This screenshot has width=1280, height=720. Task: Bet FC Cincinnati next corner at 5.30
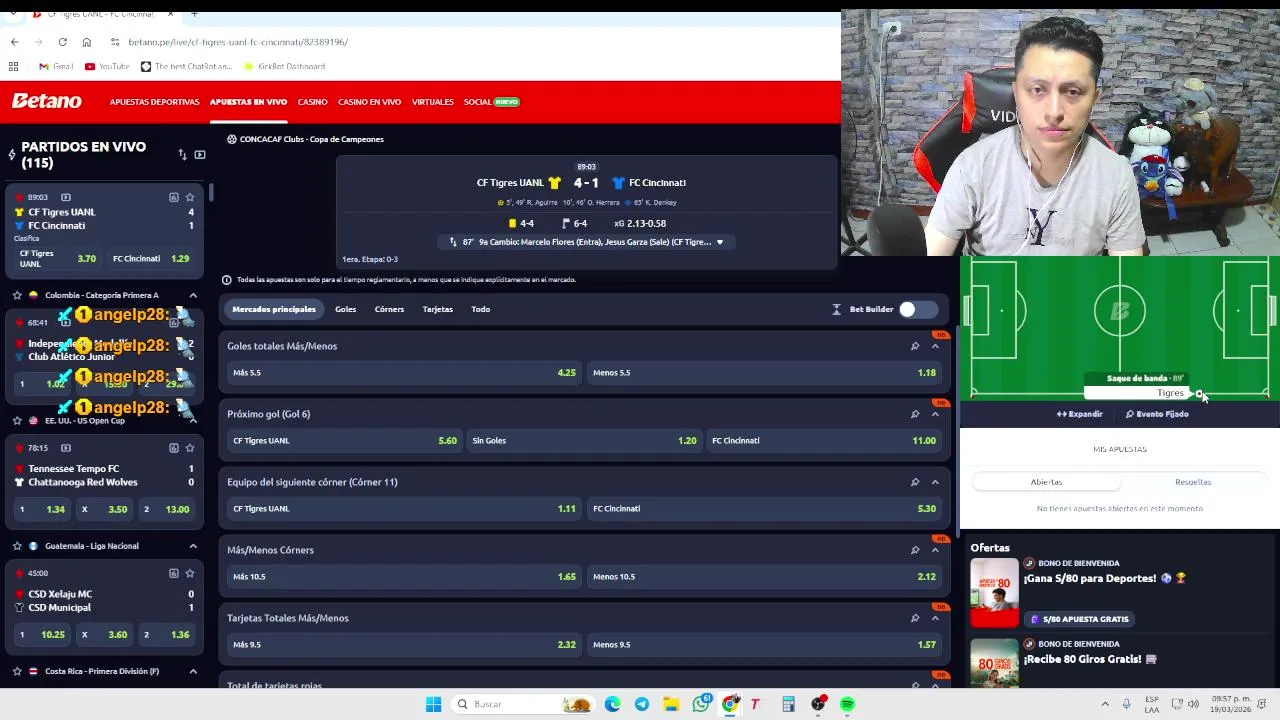pos(764,509)
